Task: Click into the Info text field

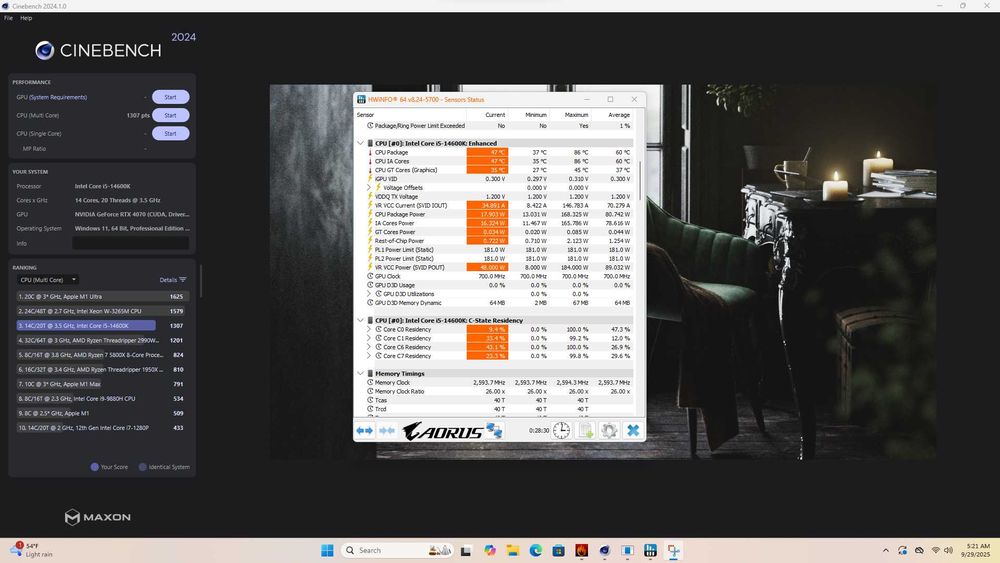Action: coord(130,243)
